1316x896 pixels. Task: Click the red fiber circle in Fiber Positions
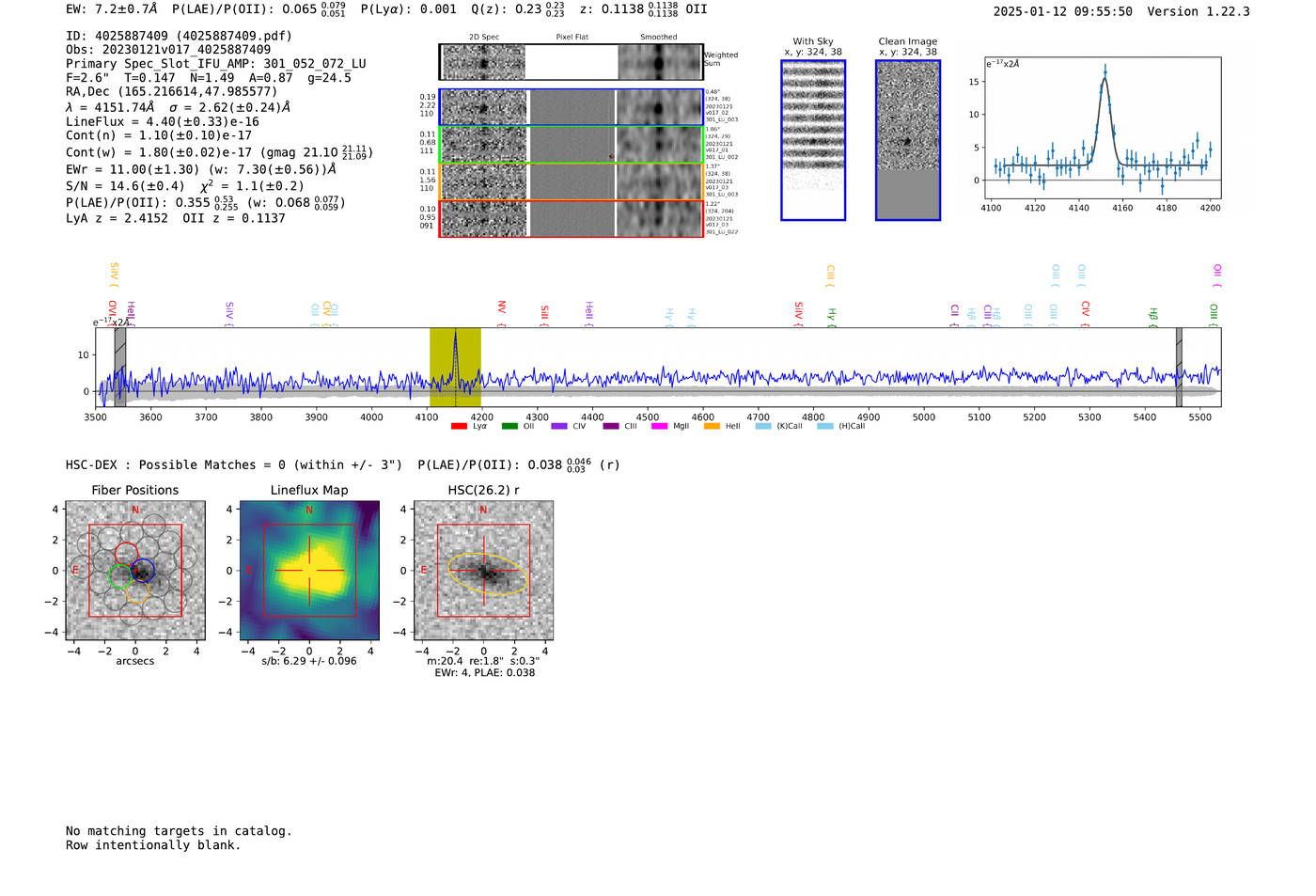point(126,554)
